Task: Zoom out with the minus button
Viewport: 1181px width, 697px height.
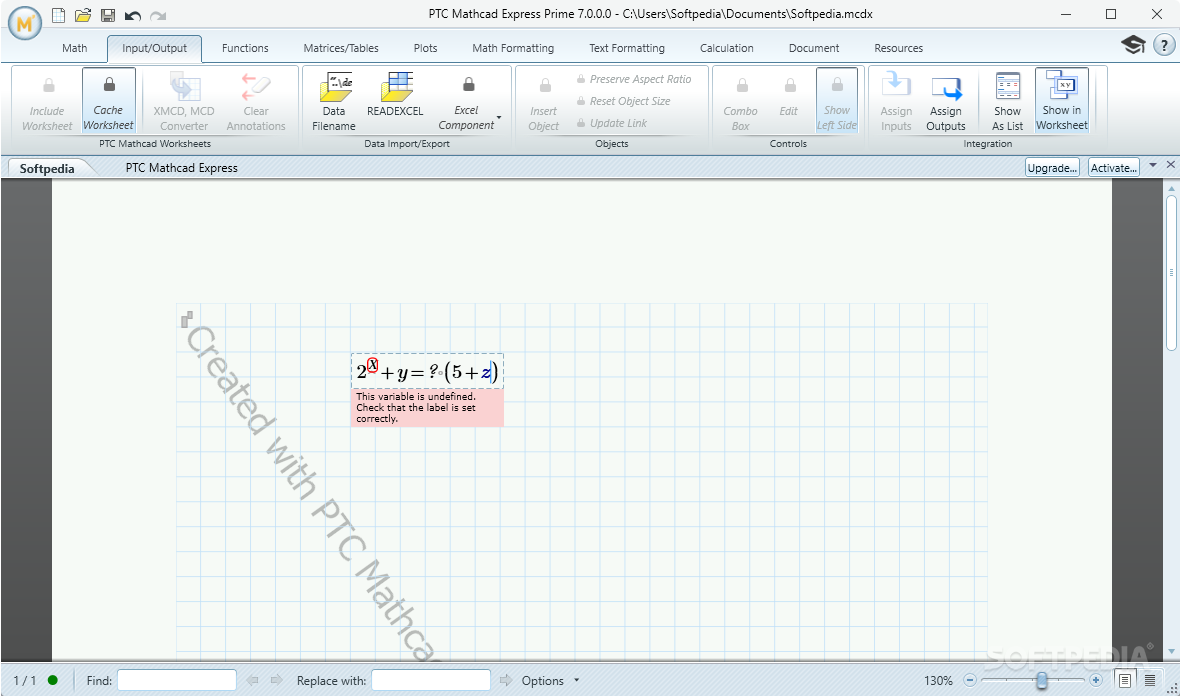Action: pyautogui.click(x=970, y=680)
